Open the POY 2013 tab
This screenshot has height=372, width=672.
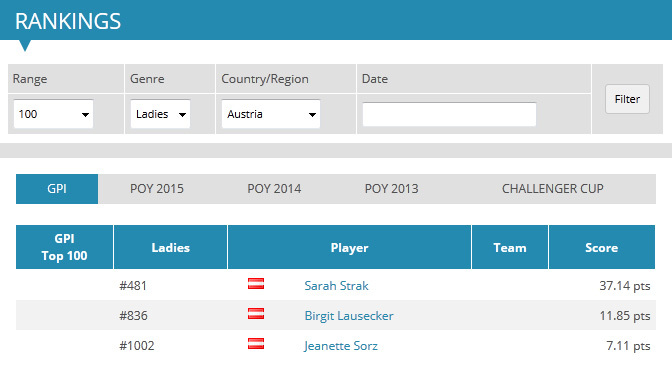point(391,189)
